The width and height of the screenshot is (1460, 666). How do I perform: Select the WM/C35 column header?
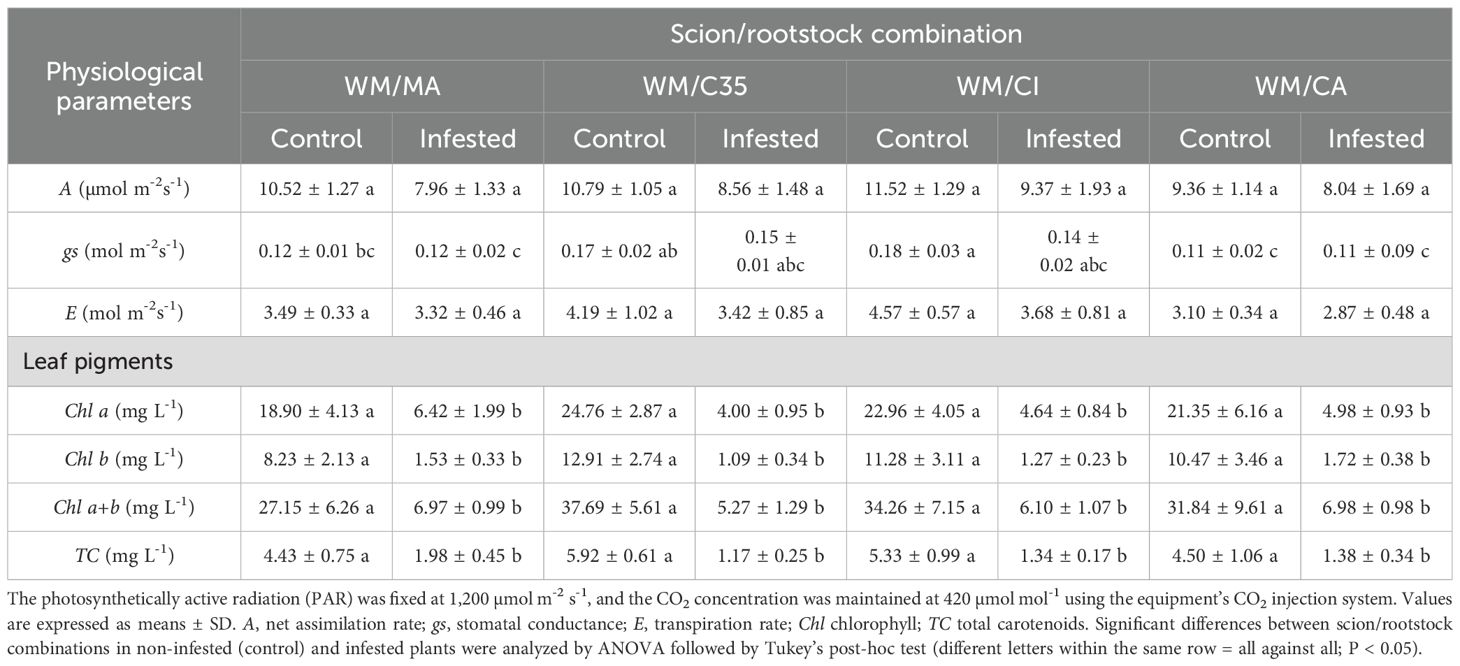[x=695, y=87]
